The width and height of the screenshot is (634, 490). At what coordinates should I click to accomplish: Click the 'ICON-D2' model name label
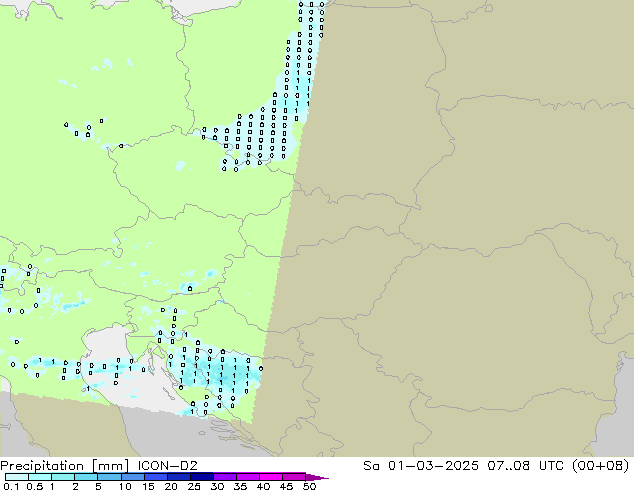click(167, 466)
